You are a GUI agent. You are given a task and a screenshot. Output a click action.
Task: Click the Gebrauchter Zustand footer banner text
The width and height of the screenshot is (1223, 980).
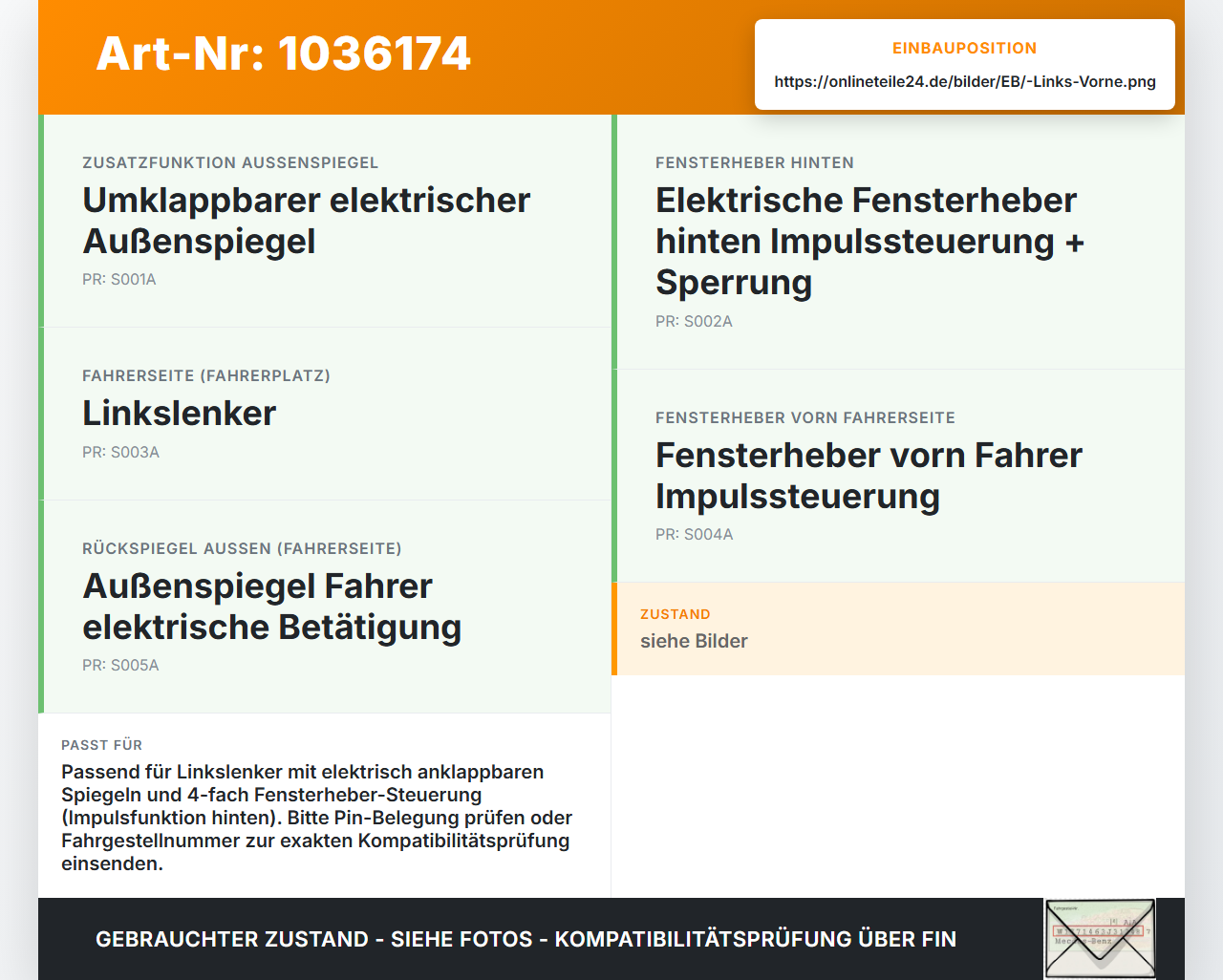tap(526, 939)
